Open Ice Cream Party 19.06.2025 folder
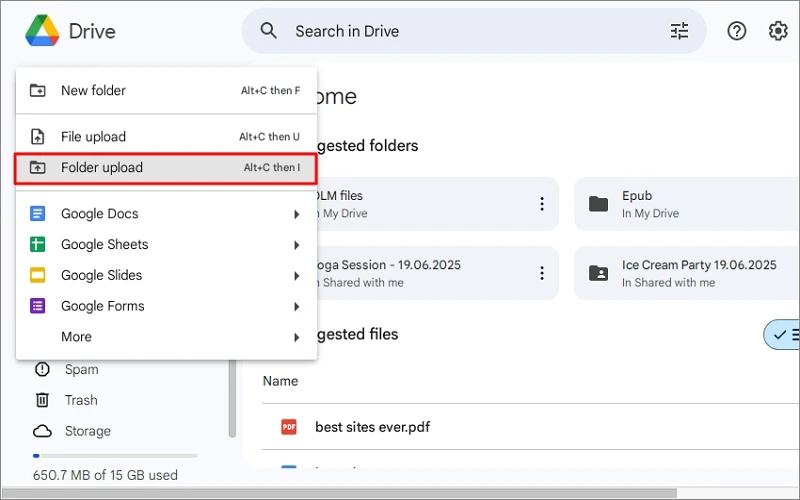 point(687,273)
